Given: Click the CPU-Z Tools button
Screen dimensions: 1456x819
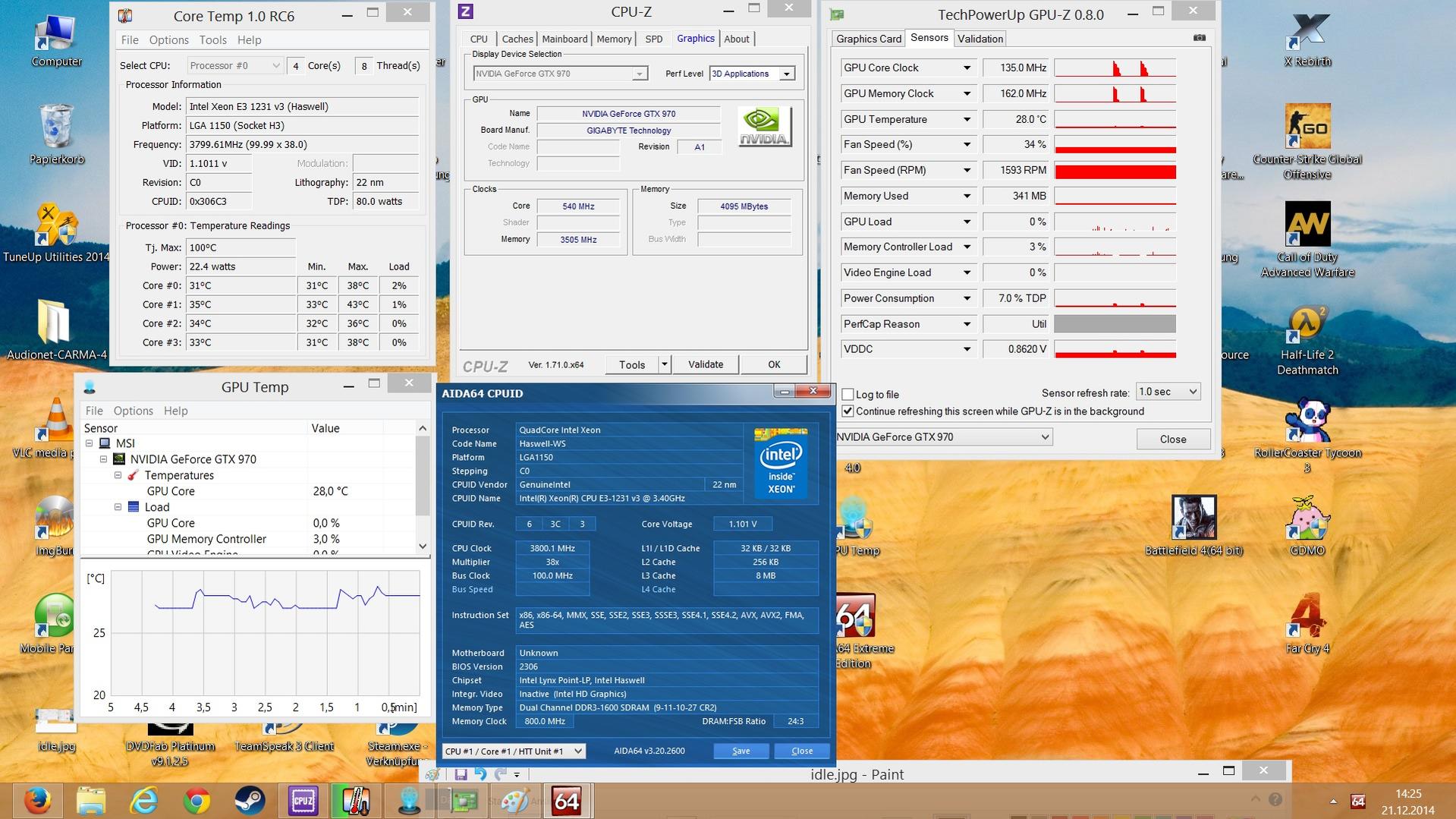Looking at the screenshot, I should pos(632,365).
